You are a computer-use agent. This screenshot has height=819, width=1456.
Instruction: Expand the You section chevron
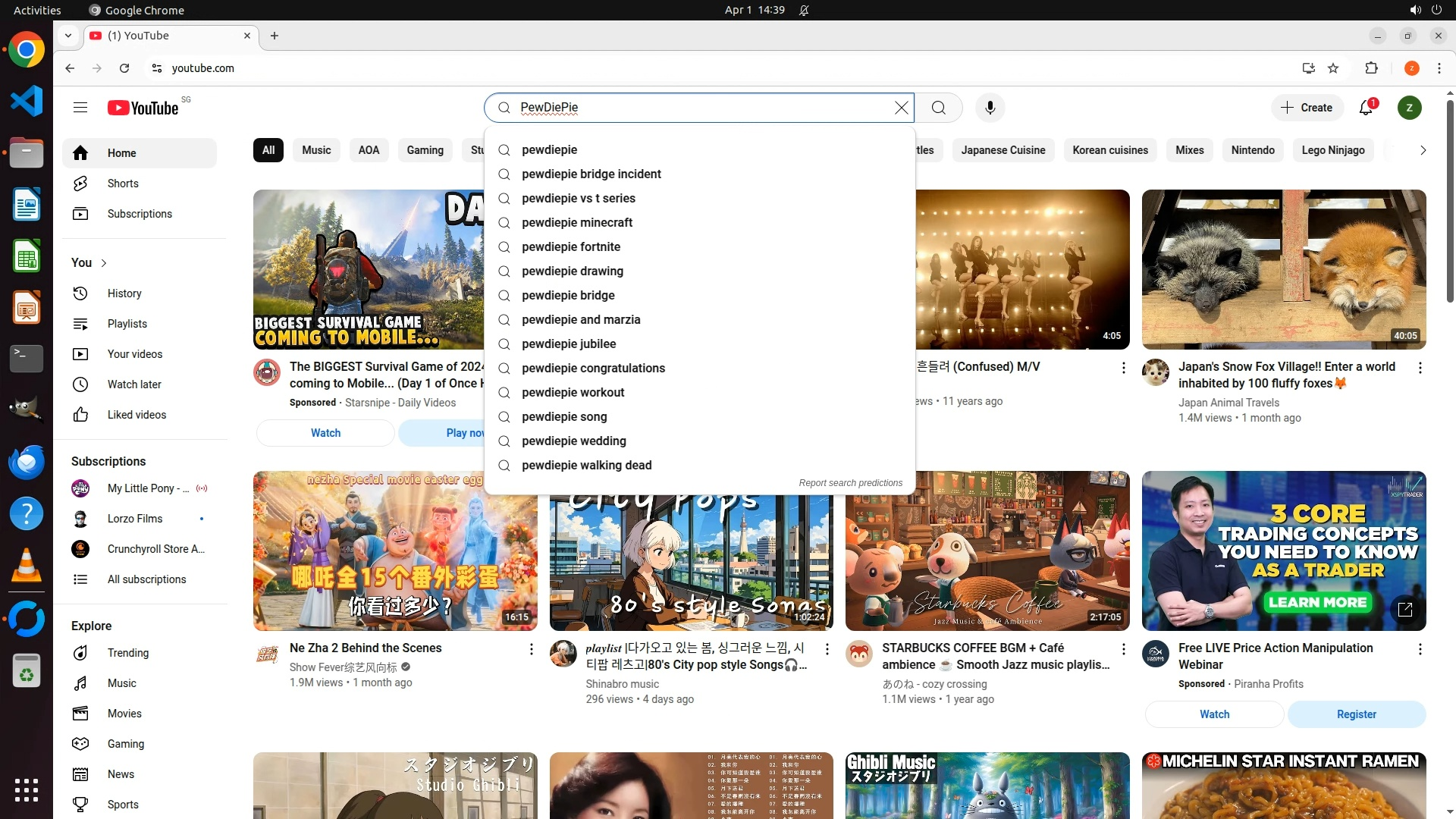[104, 263]
